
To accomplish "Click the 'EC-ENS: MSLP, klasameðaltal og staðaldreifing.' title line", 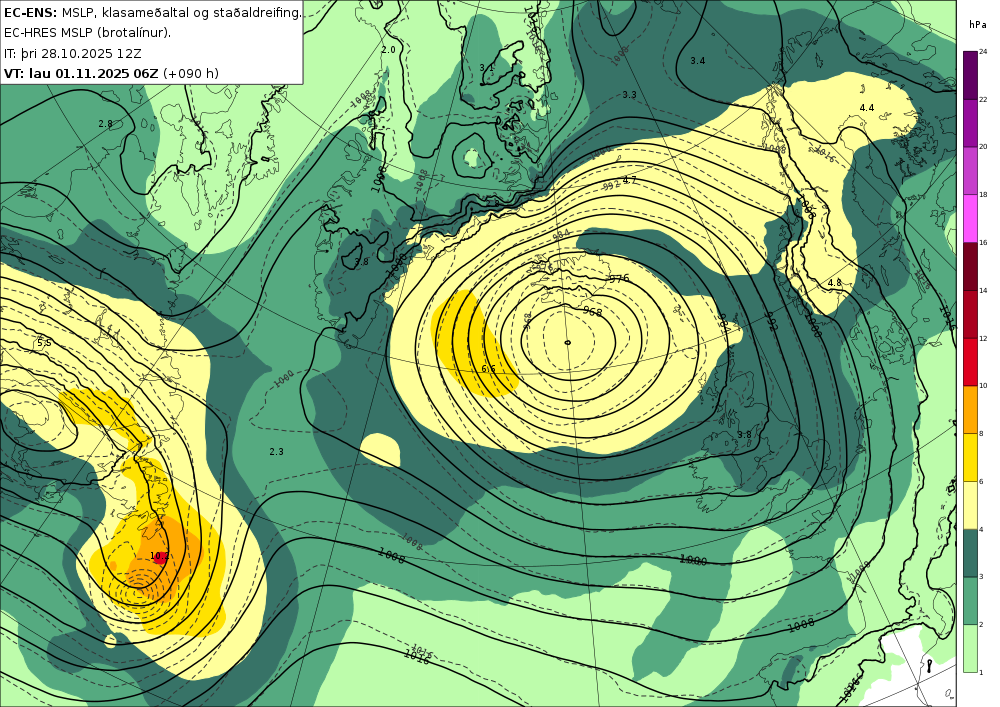I will pyautogui.click(x=152, y=12).
